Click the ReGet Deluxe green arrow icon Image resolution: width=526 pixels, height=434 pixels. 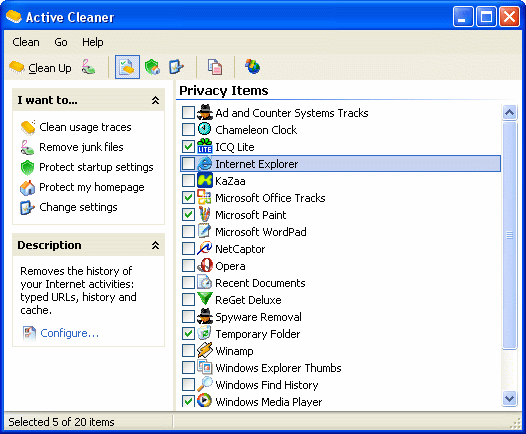(x=204, y=299)
